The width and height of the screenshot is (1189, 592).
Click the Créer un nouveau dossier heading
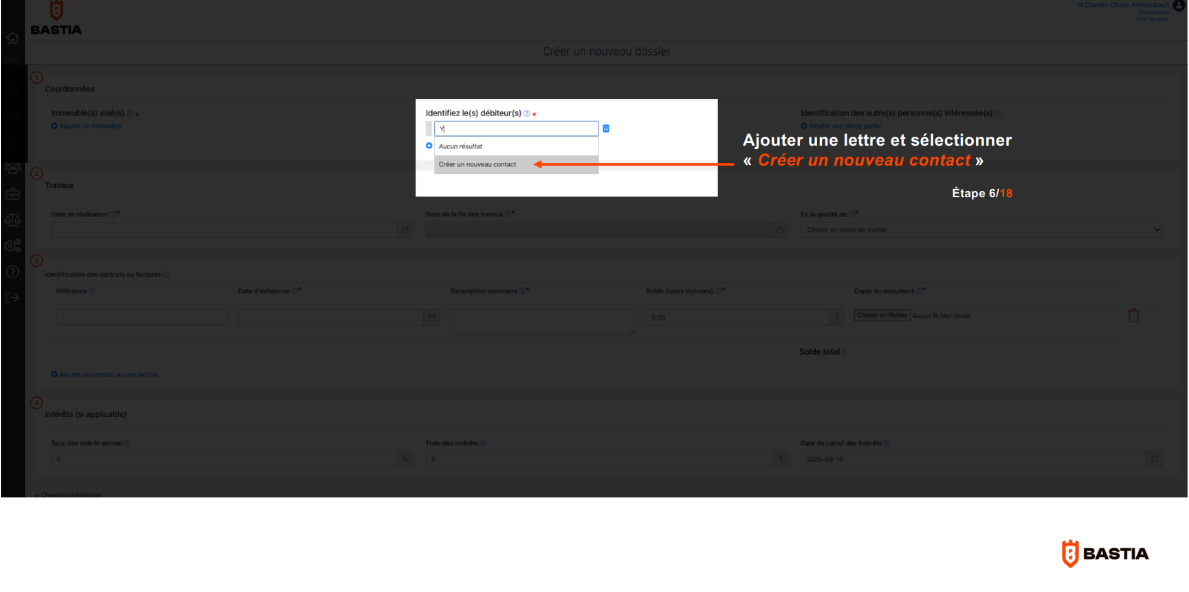click(607, 52)
